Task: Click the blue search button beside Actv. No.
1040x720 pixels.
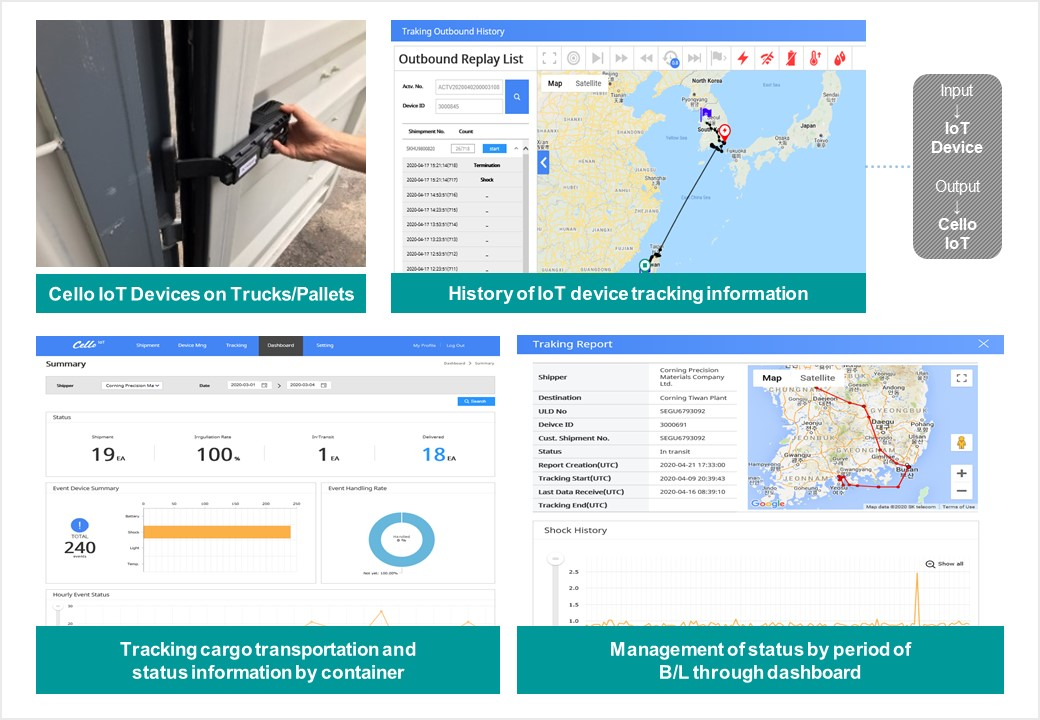Action: coord(517,97)
